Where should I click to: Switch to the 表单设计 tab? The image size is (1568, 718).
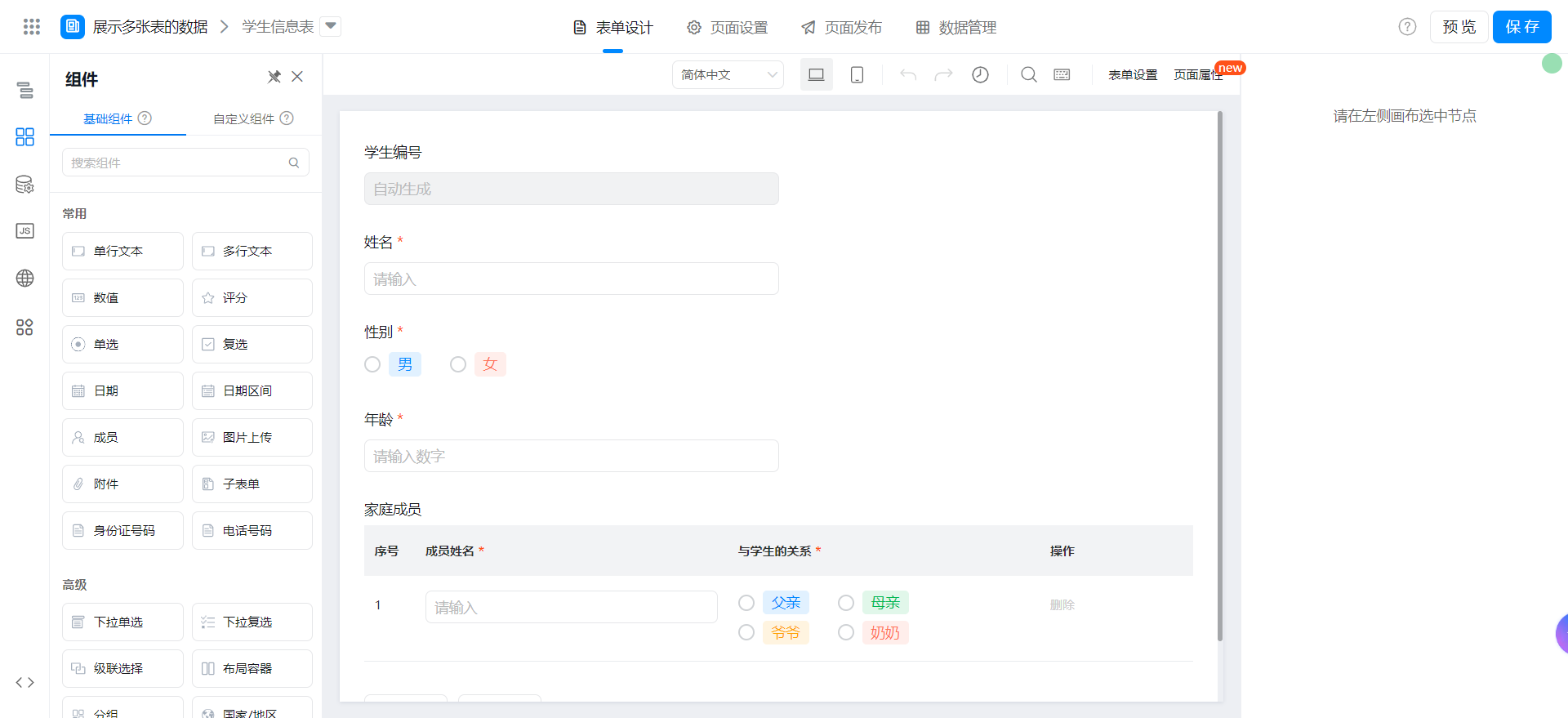(613, 28)
